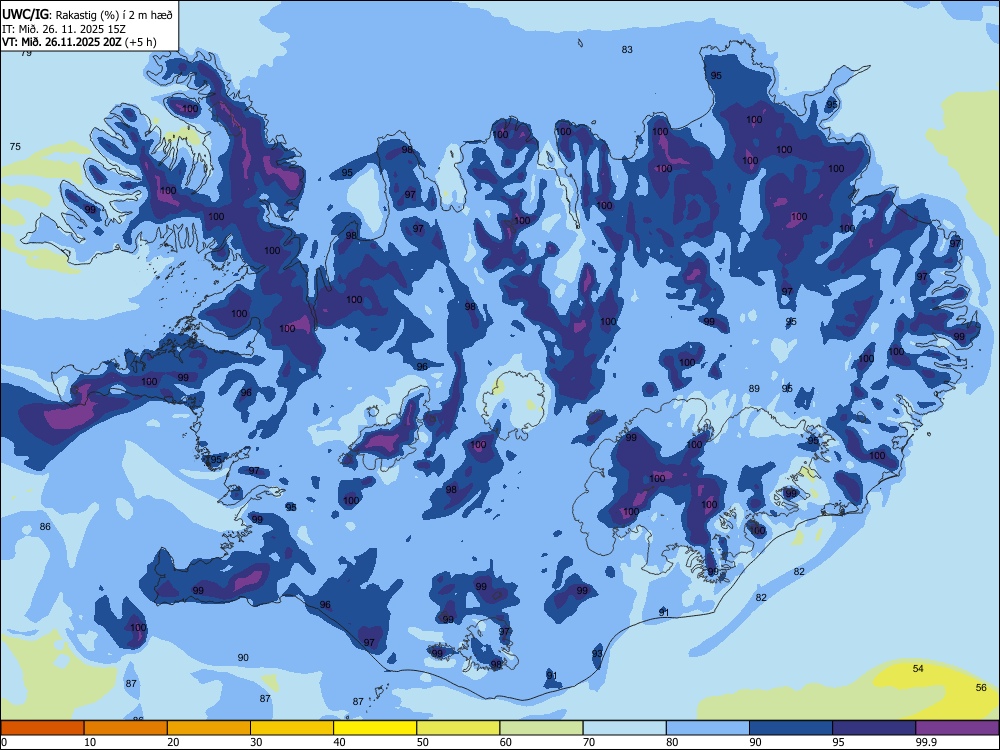Viewport: 1000px width, 750px height.
Task: Click the legend label '80'
Action: click(x=672, y=742)
